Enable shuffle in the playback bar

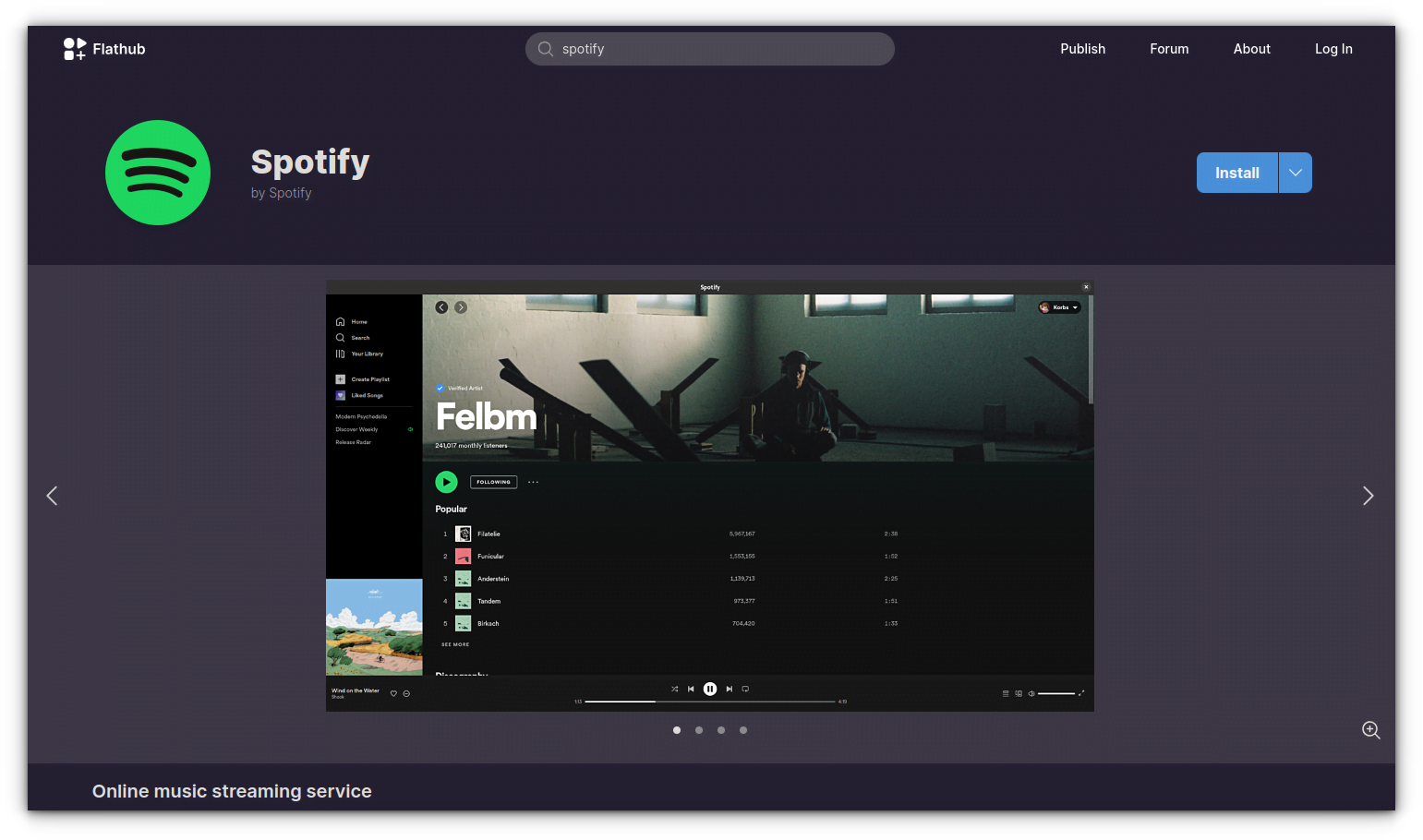click(x=674, y=689)
